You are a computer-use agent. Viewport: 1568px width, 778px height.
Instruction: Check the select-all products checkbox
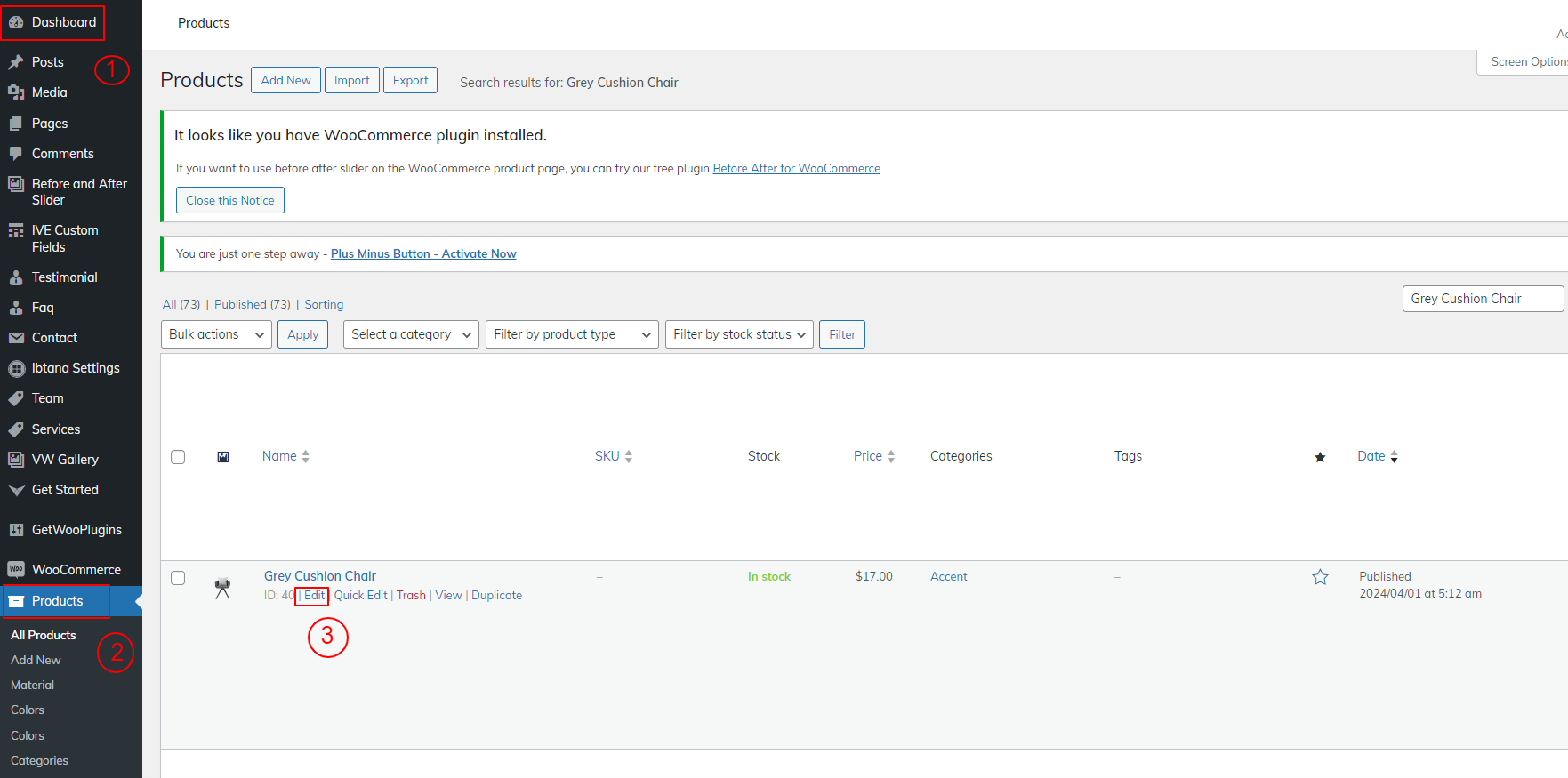178,457
